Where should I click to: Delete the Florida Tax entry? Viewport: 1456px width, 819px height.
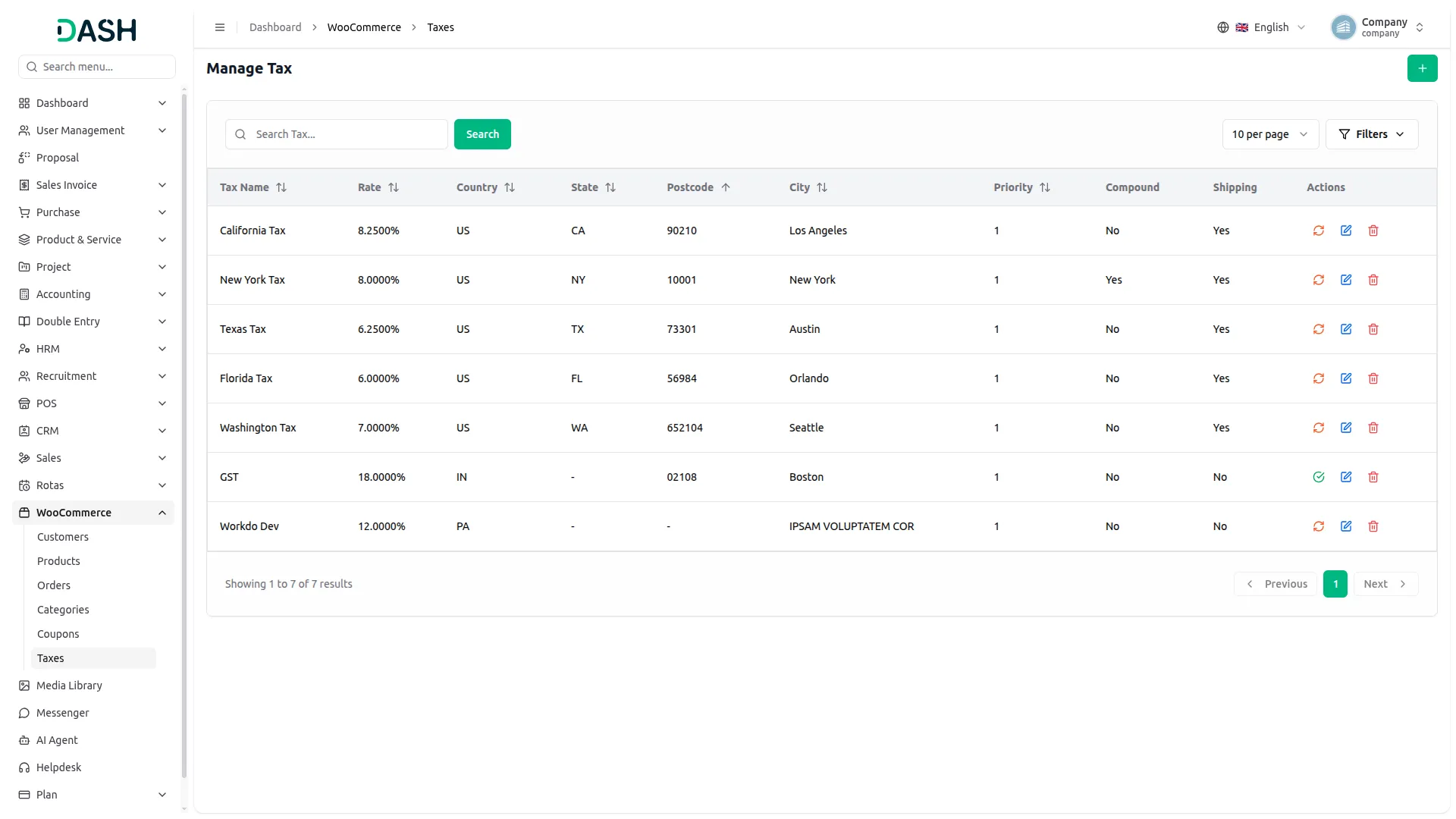1373,378
